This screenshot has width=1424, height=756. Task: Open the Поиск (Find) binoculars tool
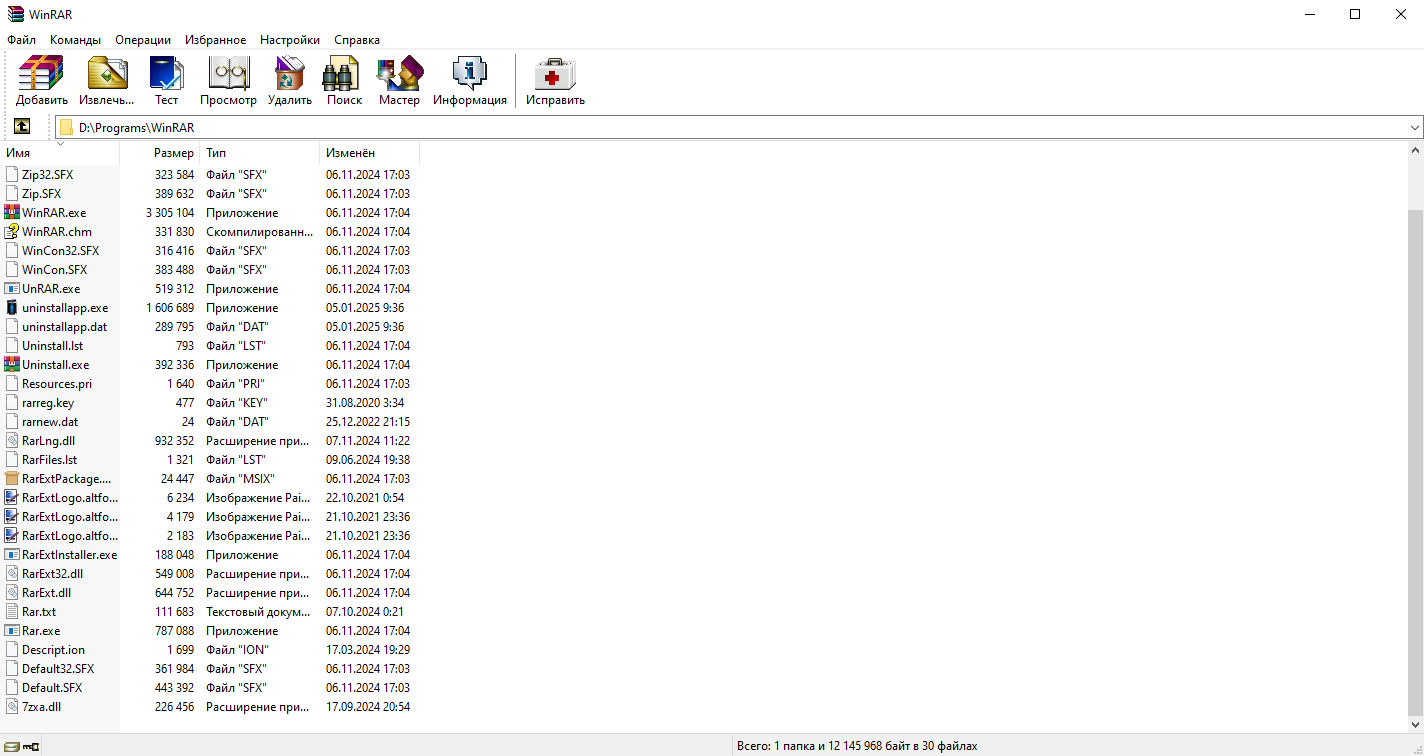(x=344, y=81)
